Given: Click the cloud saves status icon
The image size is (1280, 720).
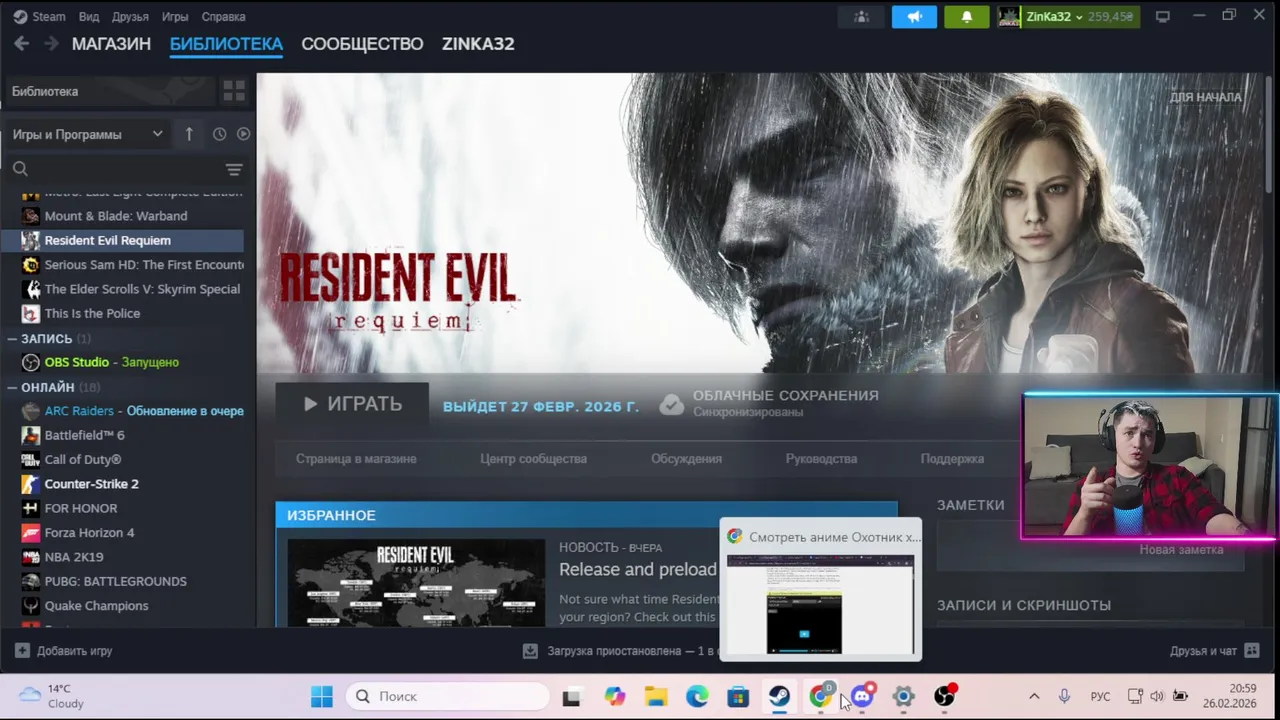Looking at the screenshot, I should click(672, 404).
